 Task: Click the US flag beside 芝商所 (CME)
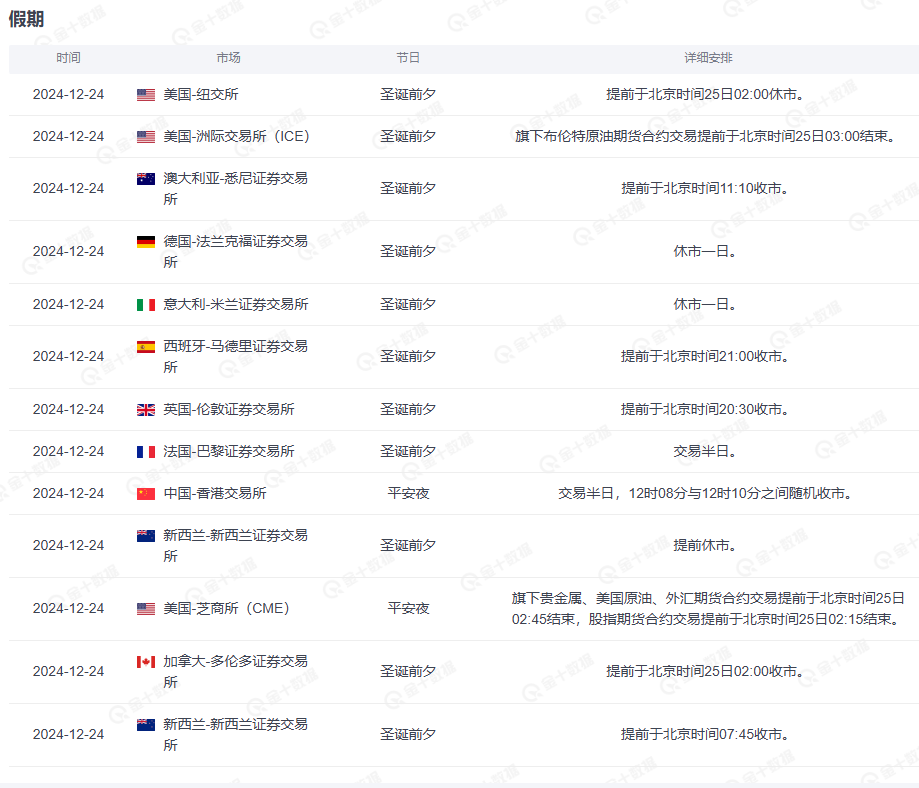[x=146, y=609]
